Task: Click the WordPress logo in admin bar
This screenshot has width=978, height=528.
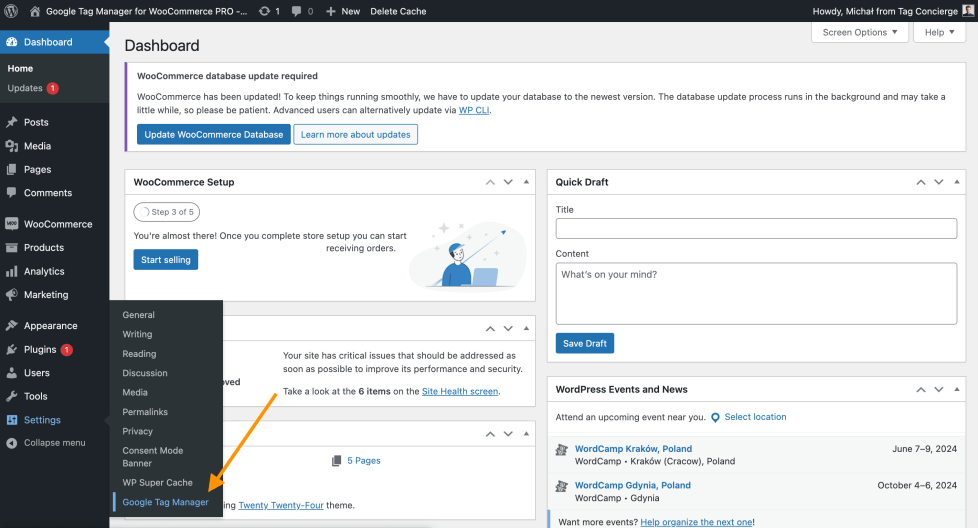Action: (11, 11)
